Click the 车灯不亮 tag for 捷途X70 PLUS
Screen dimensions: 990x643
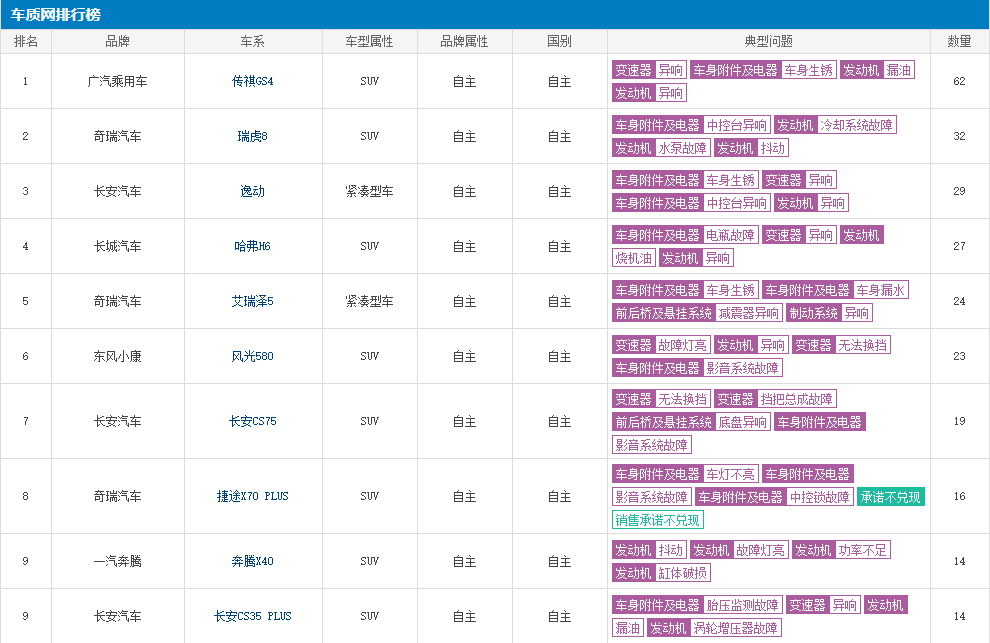click(x=731, y=474)
